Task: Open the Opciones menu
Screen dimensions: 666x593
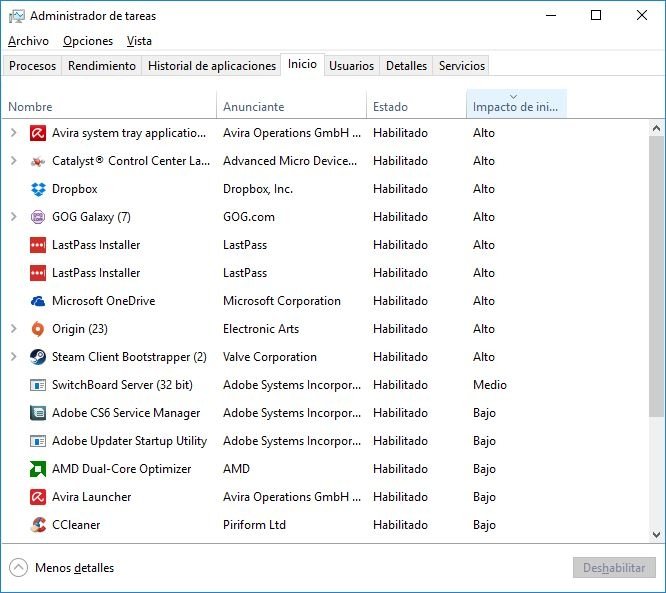Action: pyautogui.click(x=88, y=41)
